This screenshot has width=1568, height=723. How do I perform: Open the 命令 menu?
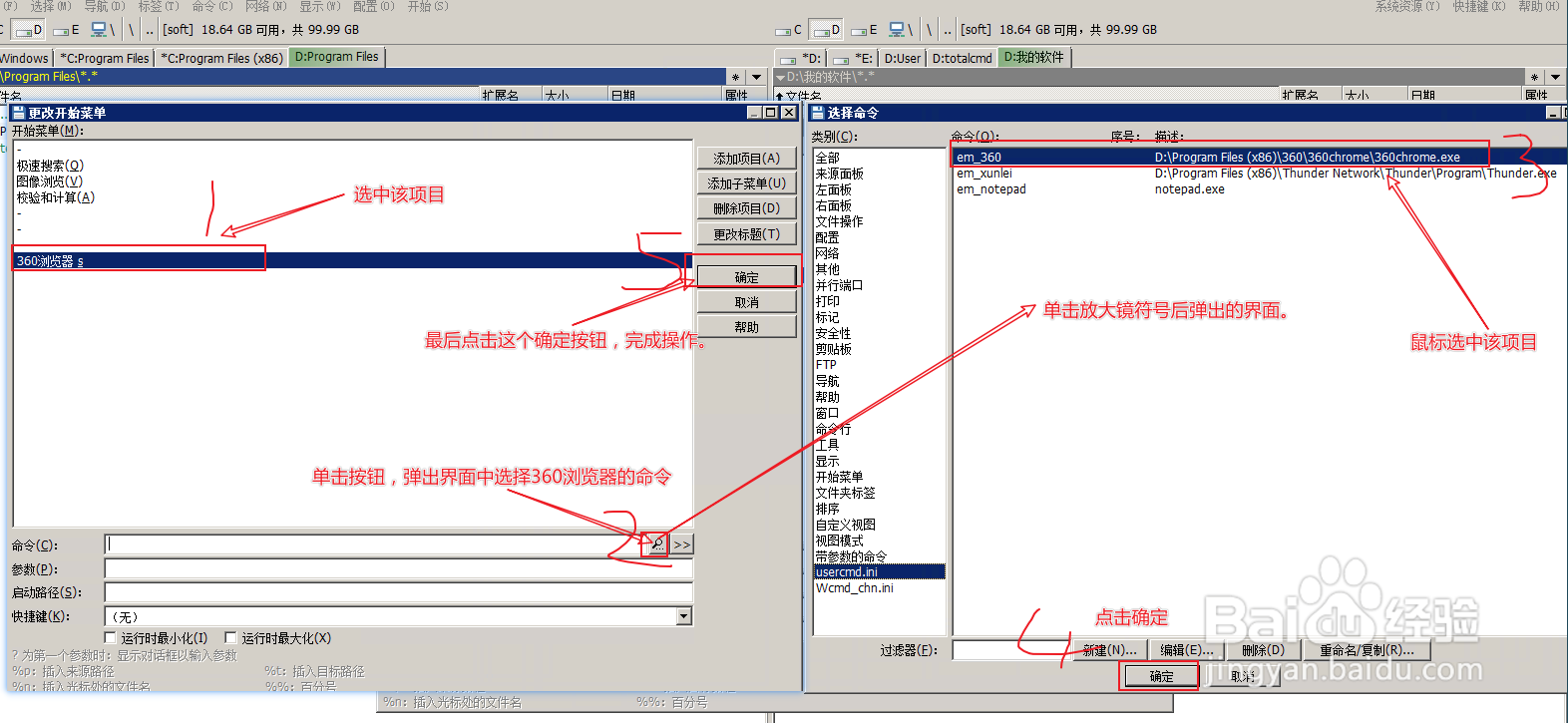pyautogui.click(x=211, y=6)
